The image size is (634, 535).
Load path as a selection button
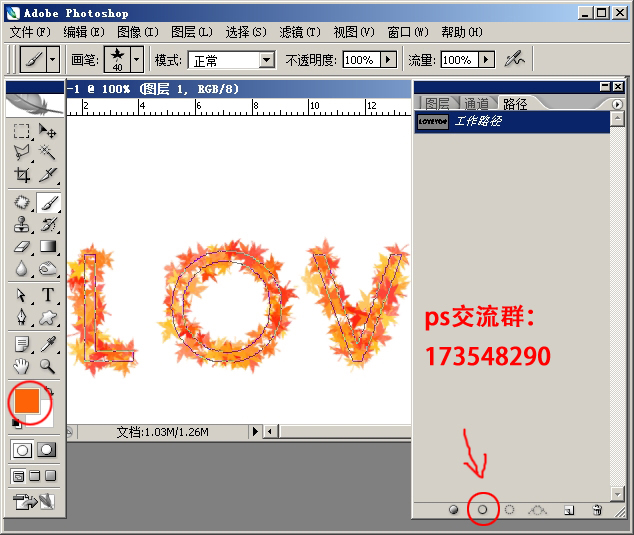509,510
